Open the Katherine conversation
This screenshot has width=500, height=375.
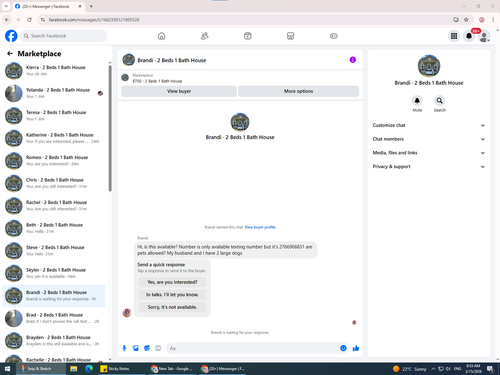click(54, 138)
